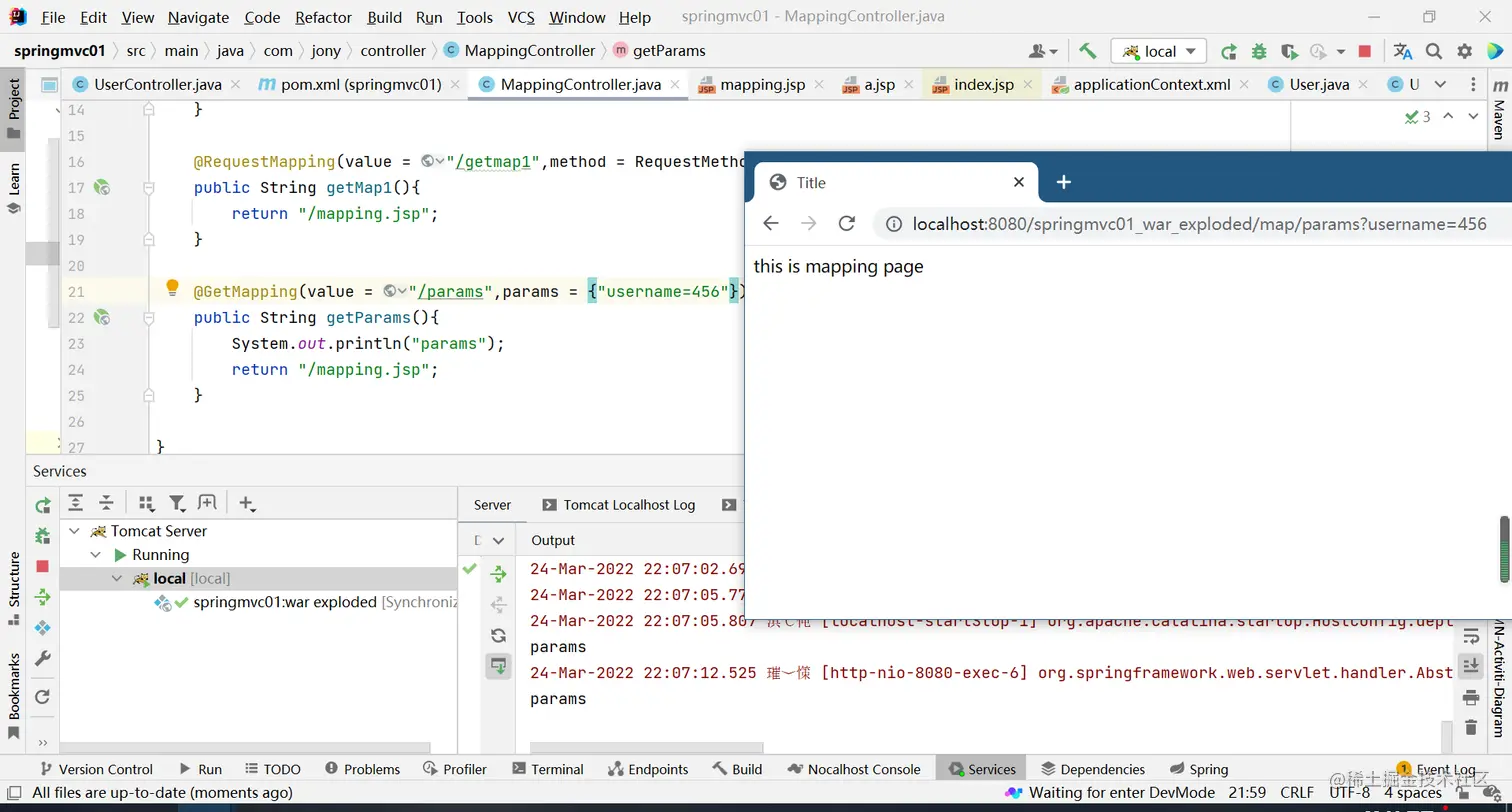Go back in the browser window

(770, 223)
